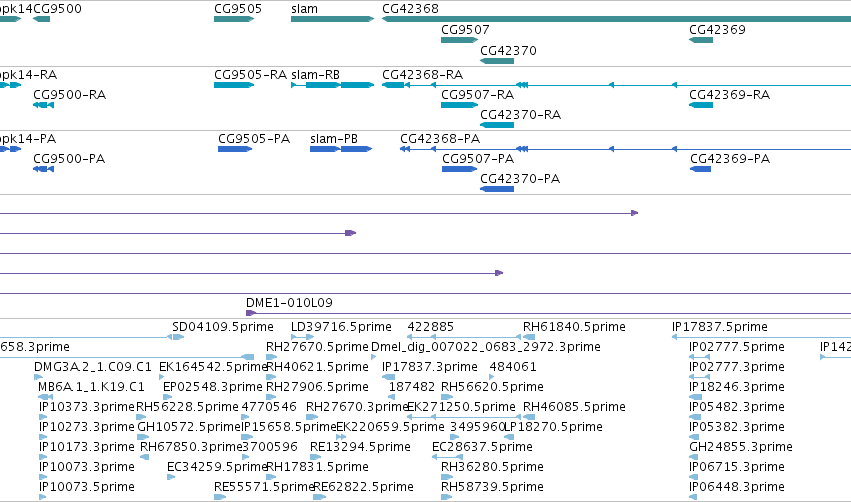Viewport: 851px width, 502px height.
Task: Click the CG42369 gene label
Action: point(717,29)
